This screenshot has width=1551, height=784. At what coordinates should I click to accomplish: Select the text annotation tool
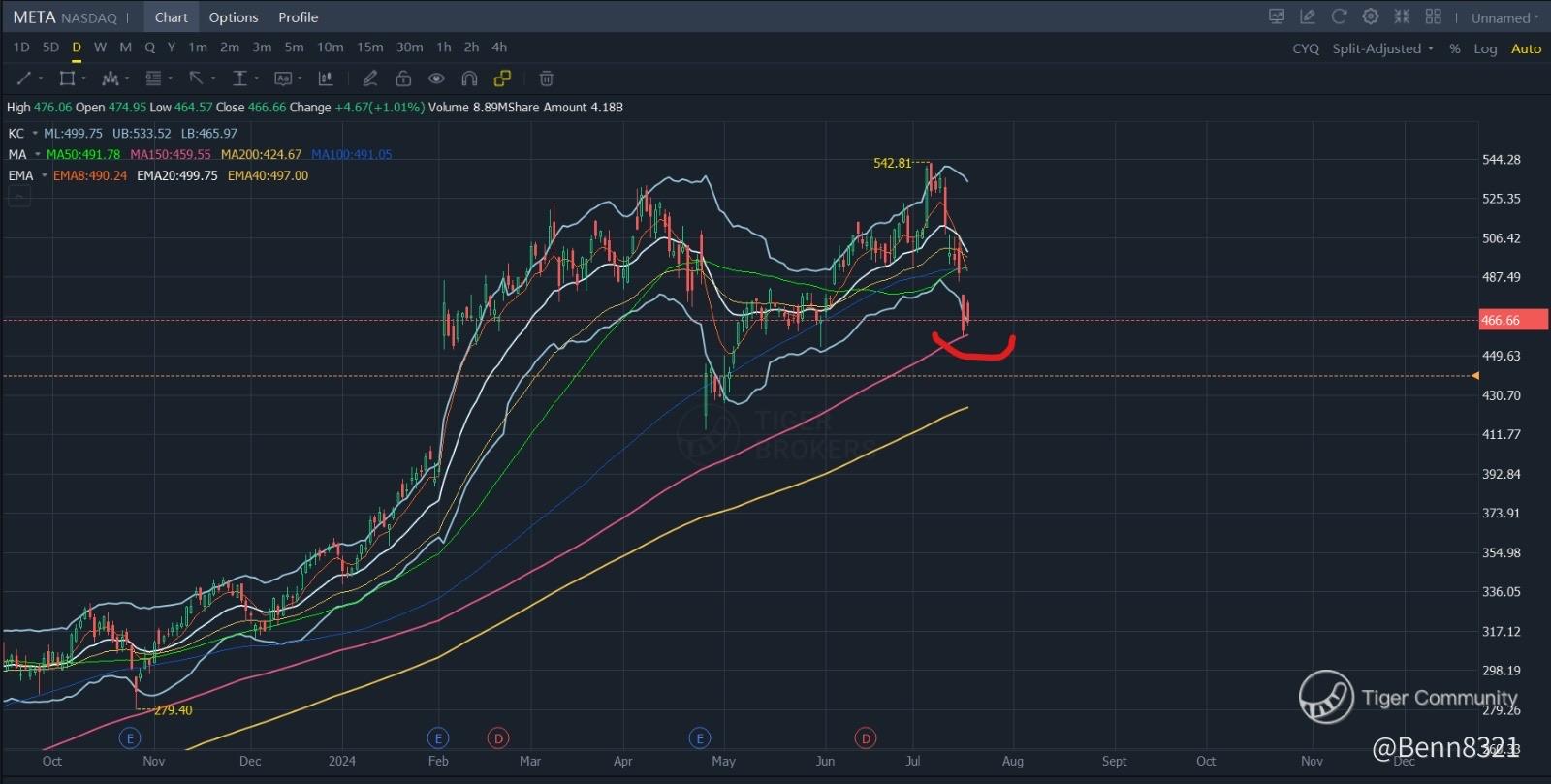(283, 78)
